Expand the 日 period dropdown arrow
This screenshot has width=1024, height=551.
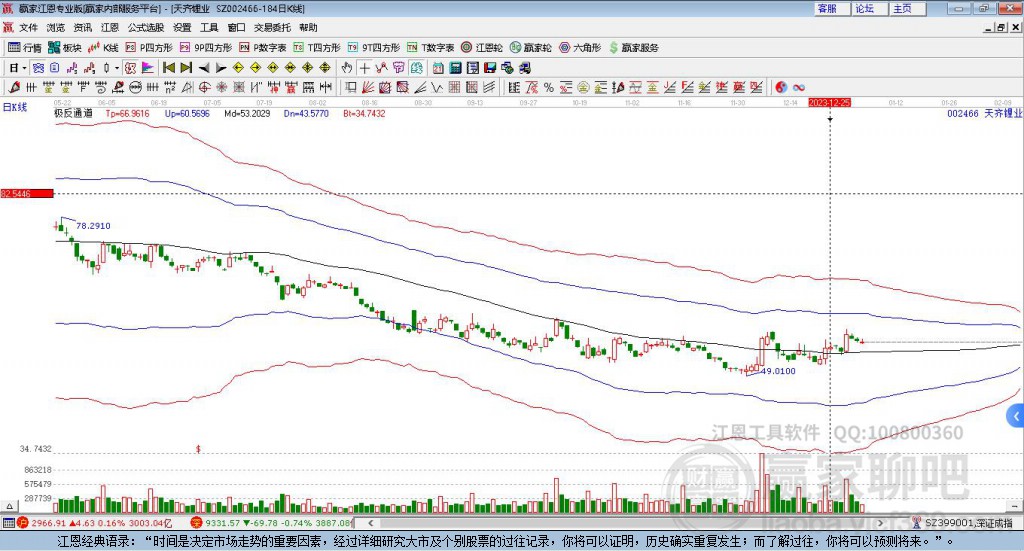[x=25, y=68]
